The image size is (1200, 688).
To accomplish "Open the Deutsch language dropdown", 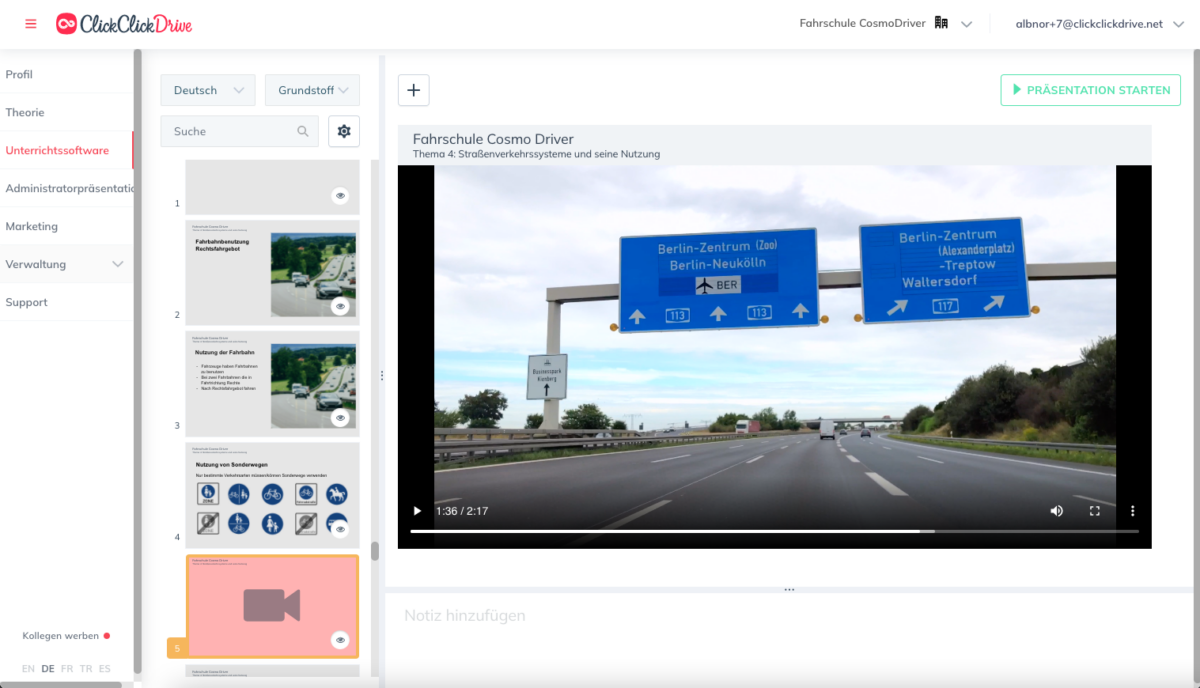I will point(208,90).
